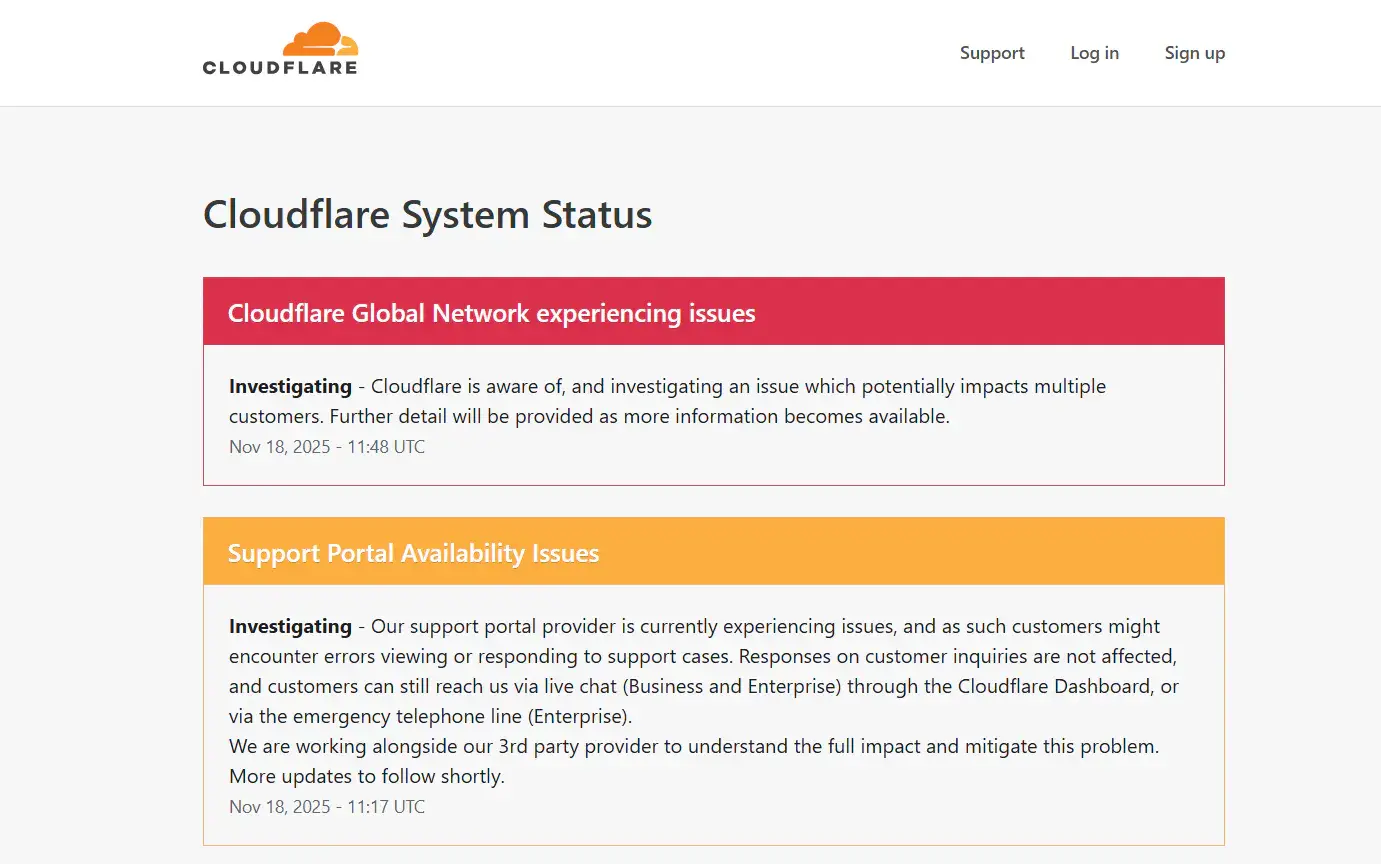This screenshot has width=1381, height=864.
Task: Click the orange incident banner header
Action: coord(713,551)
